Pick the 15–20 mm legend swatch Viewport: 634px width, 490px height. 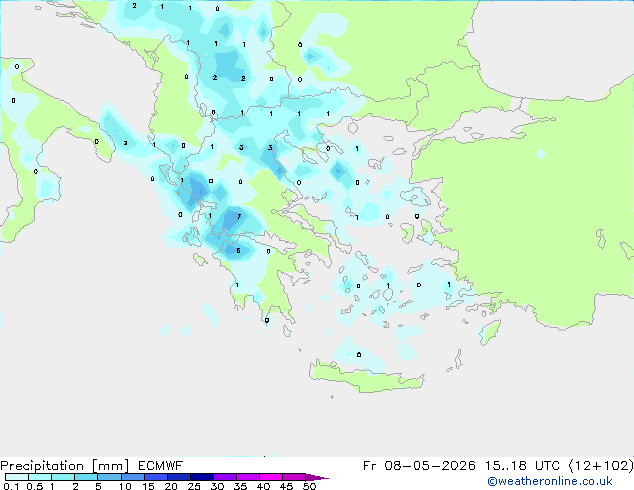click(x=156, y=477)
